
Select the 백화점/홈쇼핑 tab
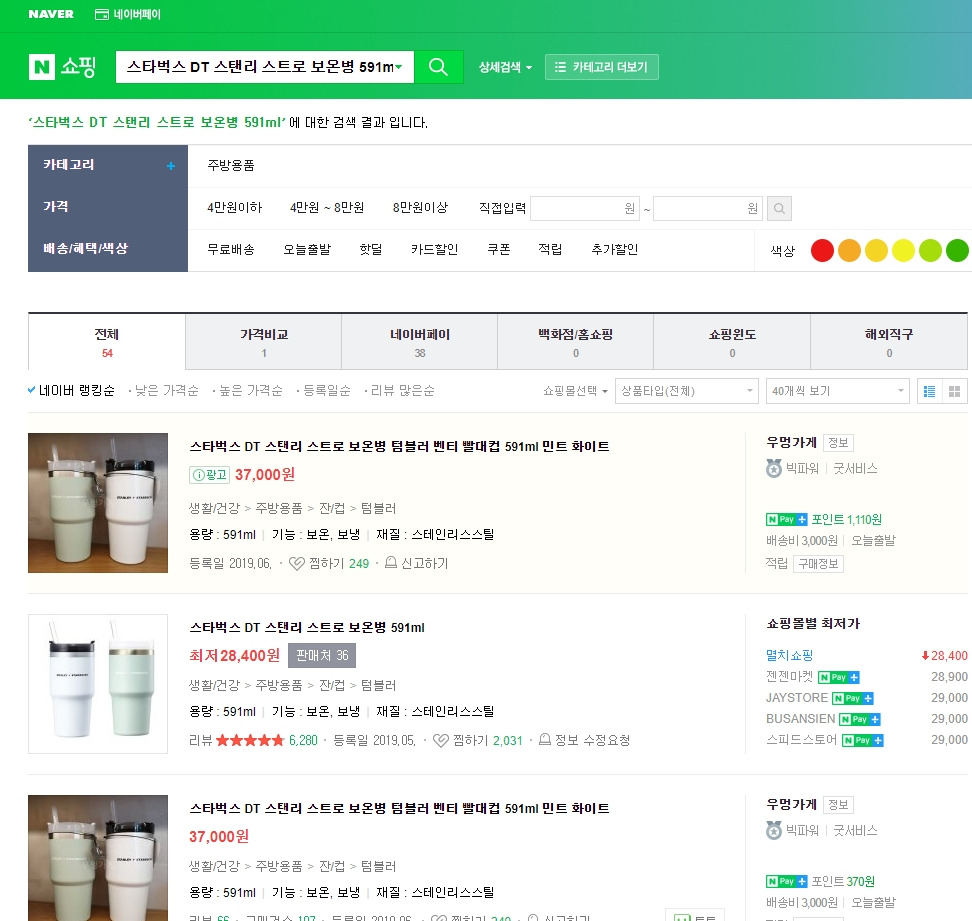tap(575, 342)
